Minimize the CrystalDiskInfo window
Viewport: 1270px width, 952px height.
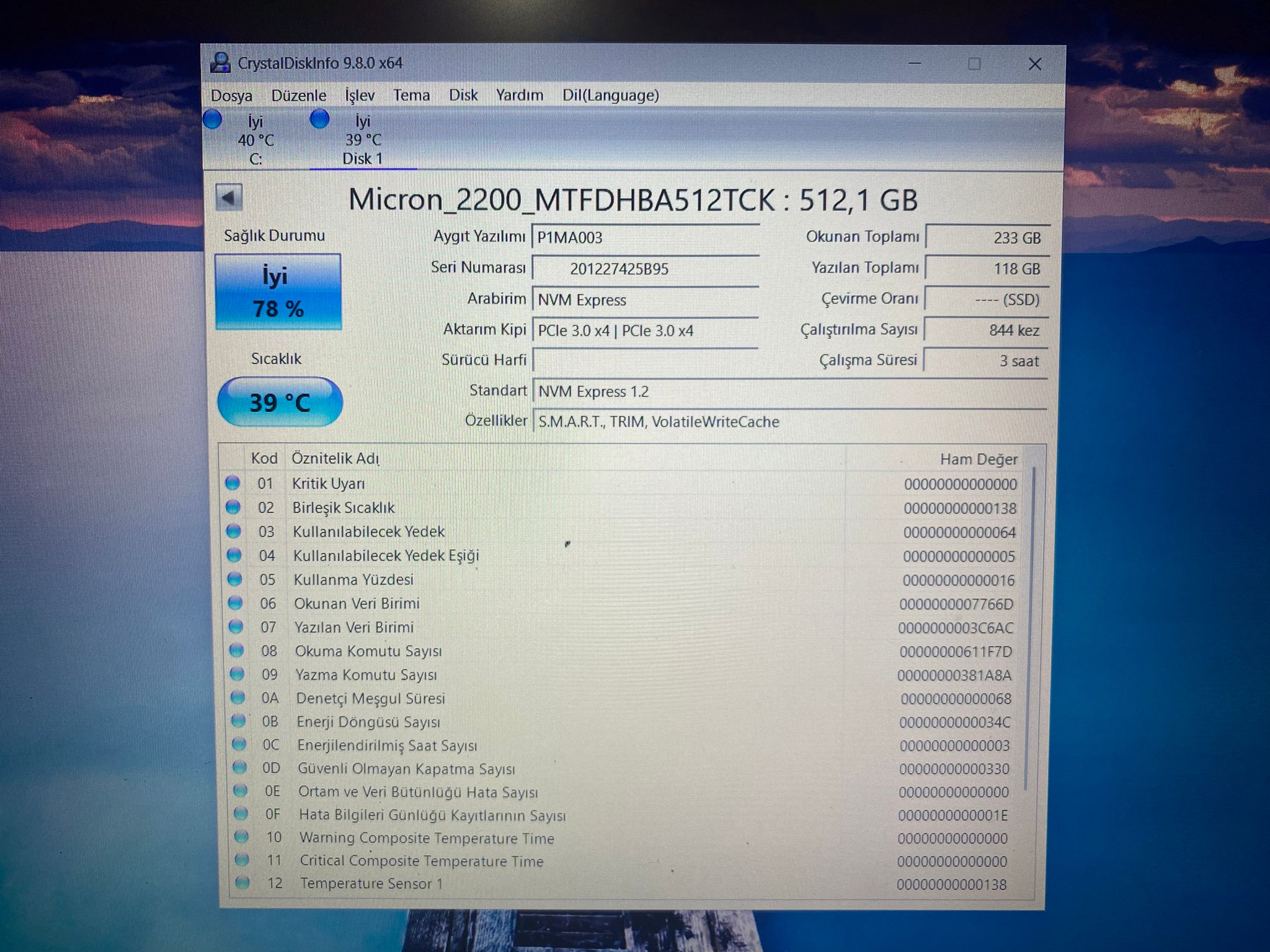click(915, 63)
